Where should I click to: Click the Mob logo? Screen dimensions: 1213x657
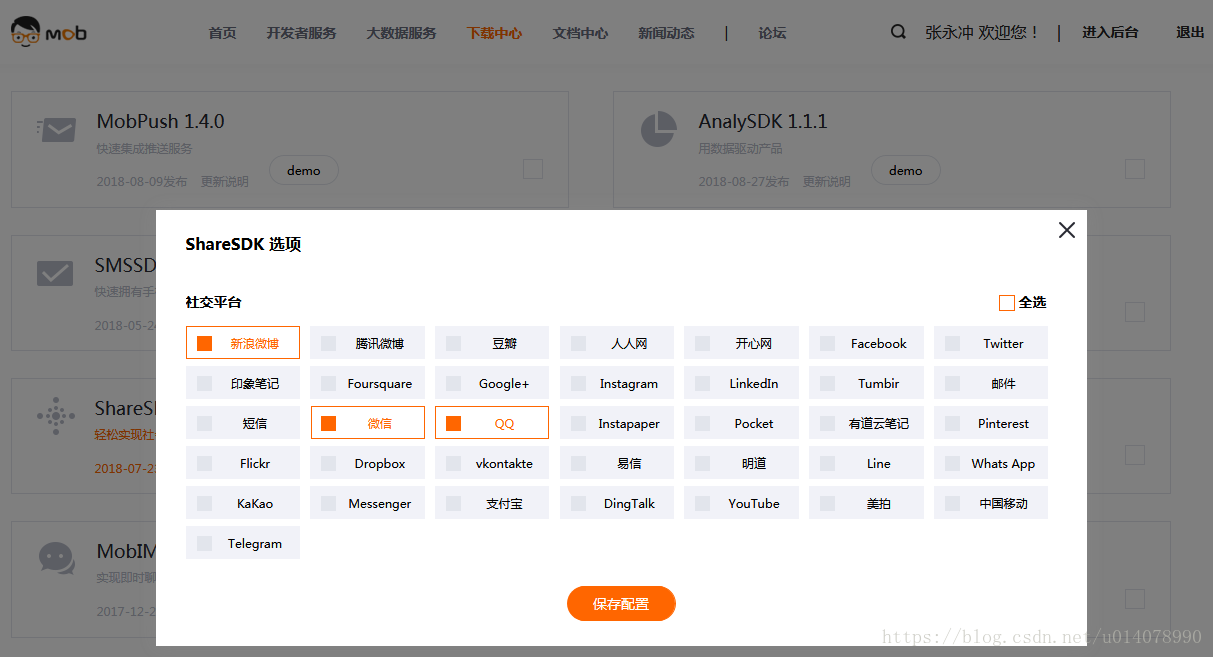point(49,32)
